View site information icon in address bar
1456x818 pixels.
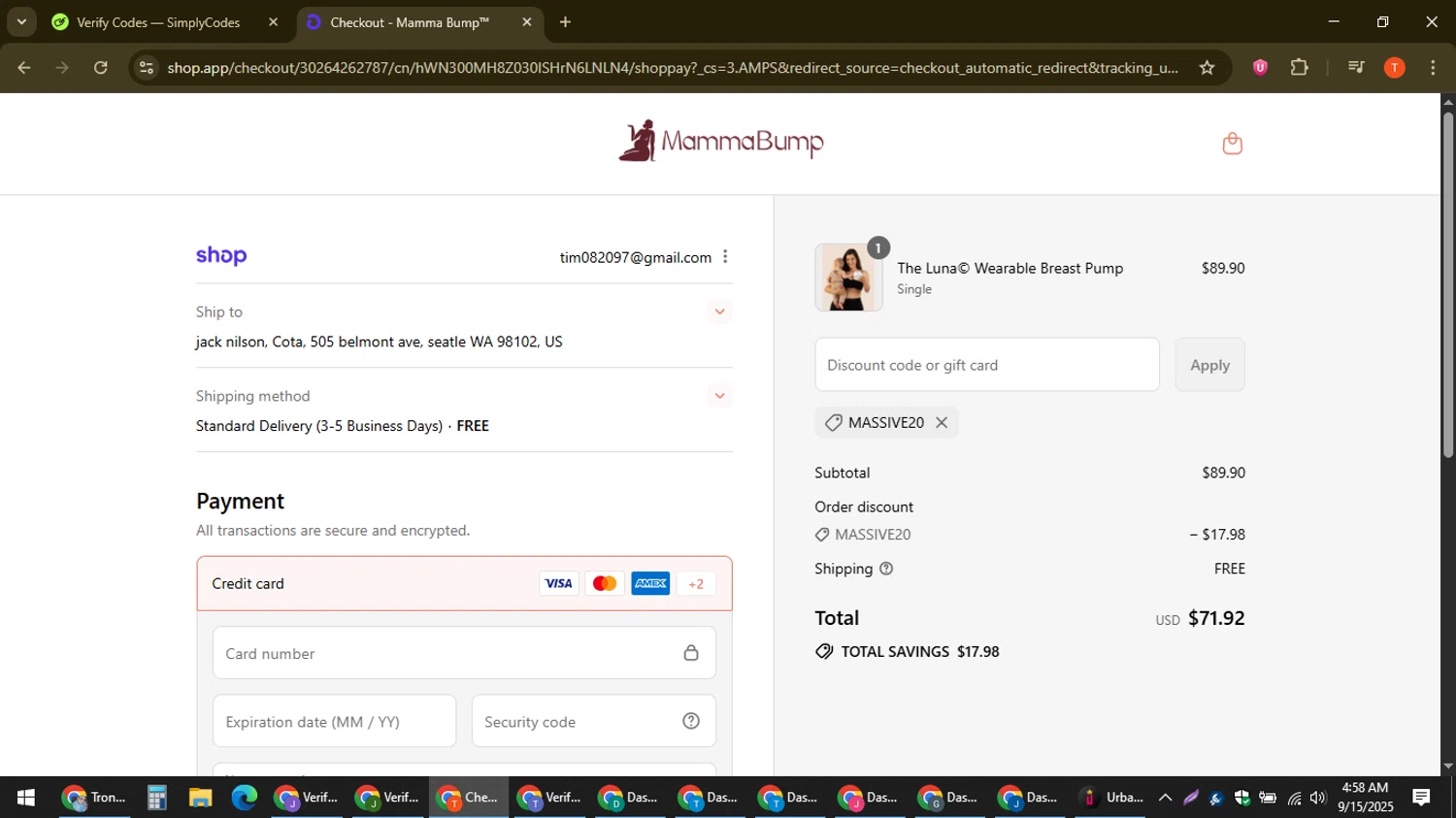[147, 68]
